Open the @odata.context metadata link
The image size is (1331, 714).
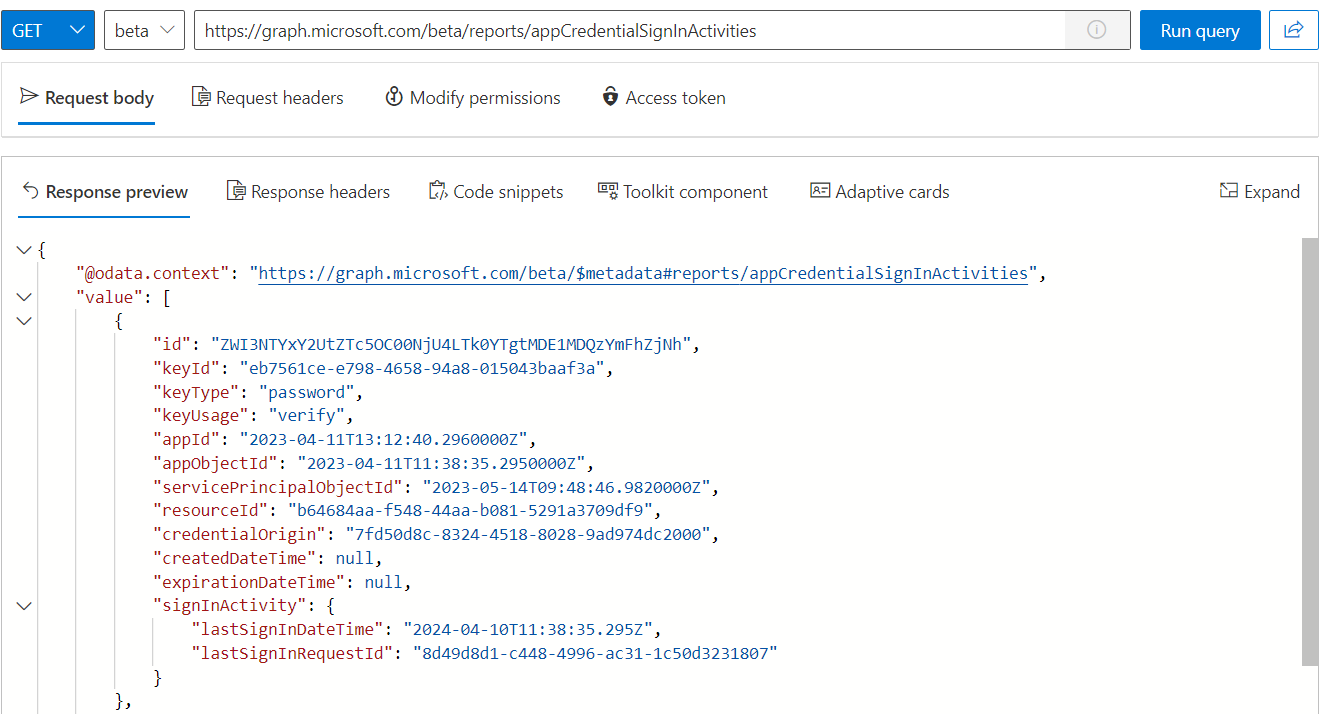click(x=643, y=273)
